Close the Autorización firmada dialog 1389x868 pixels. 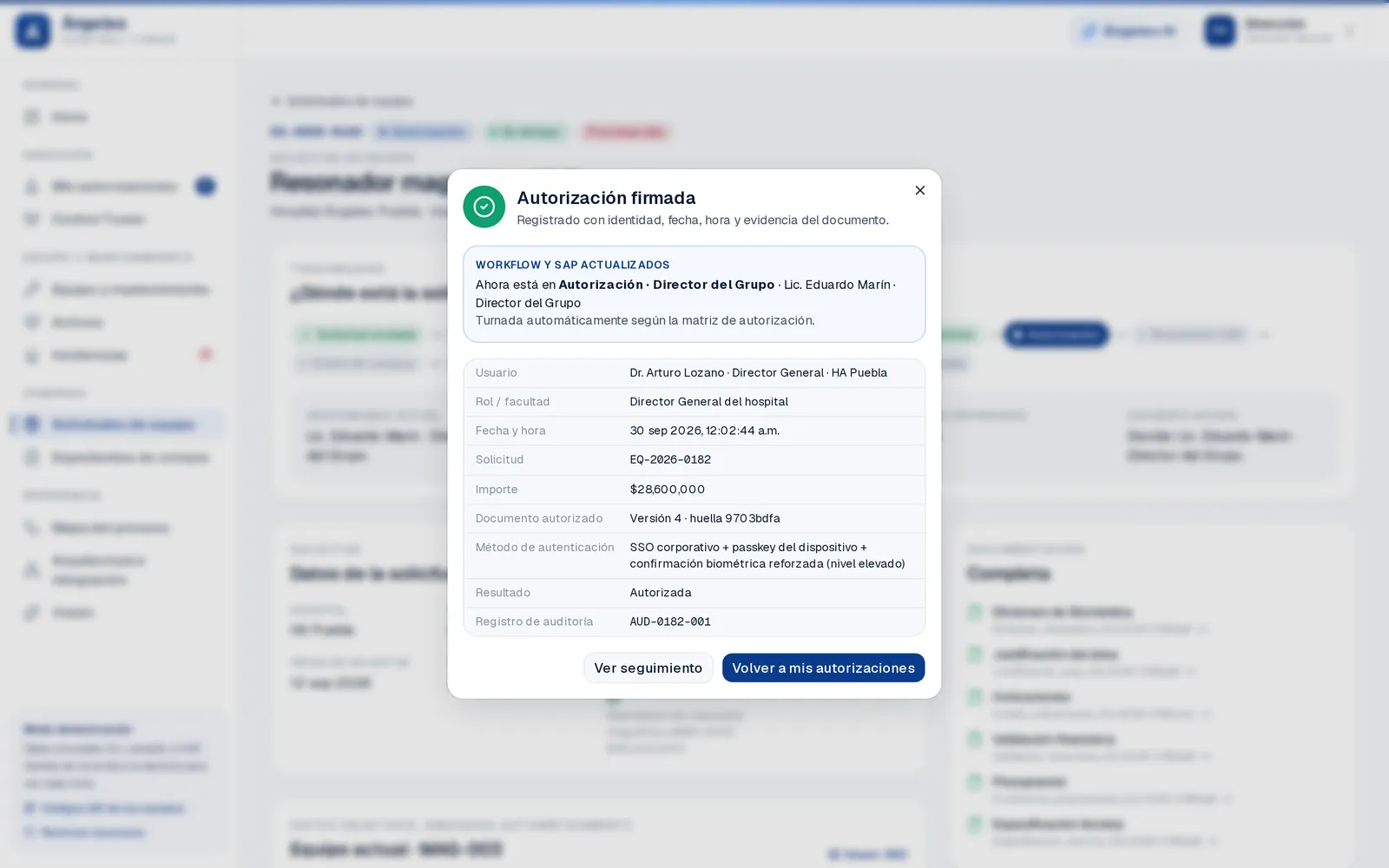click(x=920, y=190)
